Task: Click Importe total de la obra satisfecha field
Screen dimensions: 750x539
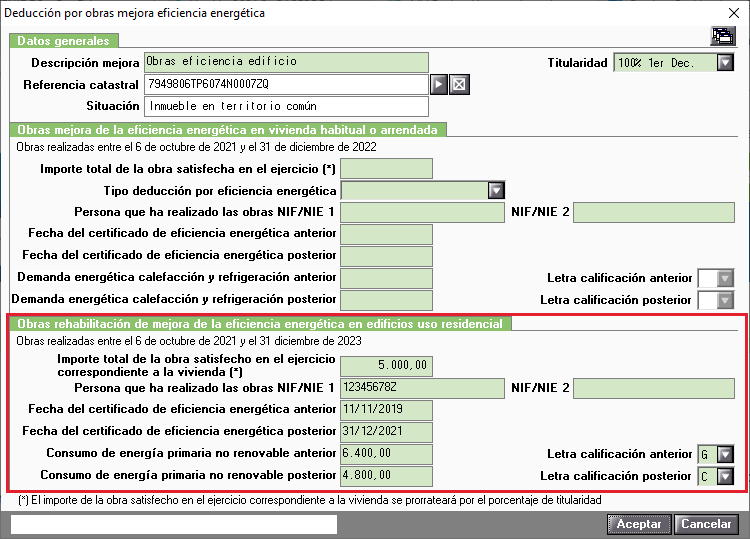Action: click(386, 168)
